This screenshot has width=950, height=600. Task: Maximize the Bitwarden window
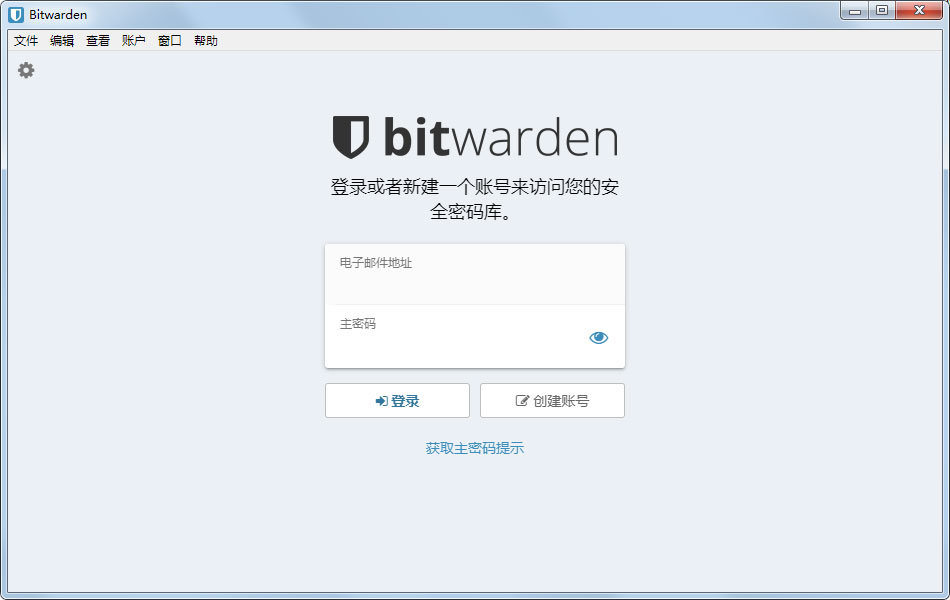pyautogui.click(x=882, y=11)
